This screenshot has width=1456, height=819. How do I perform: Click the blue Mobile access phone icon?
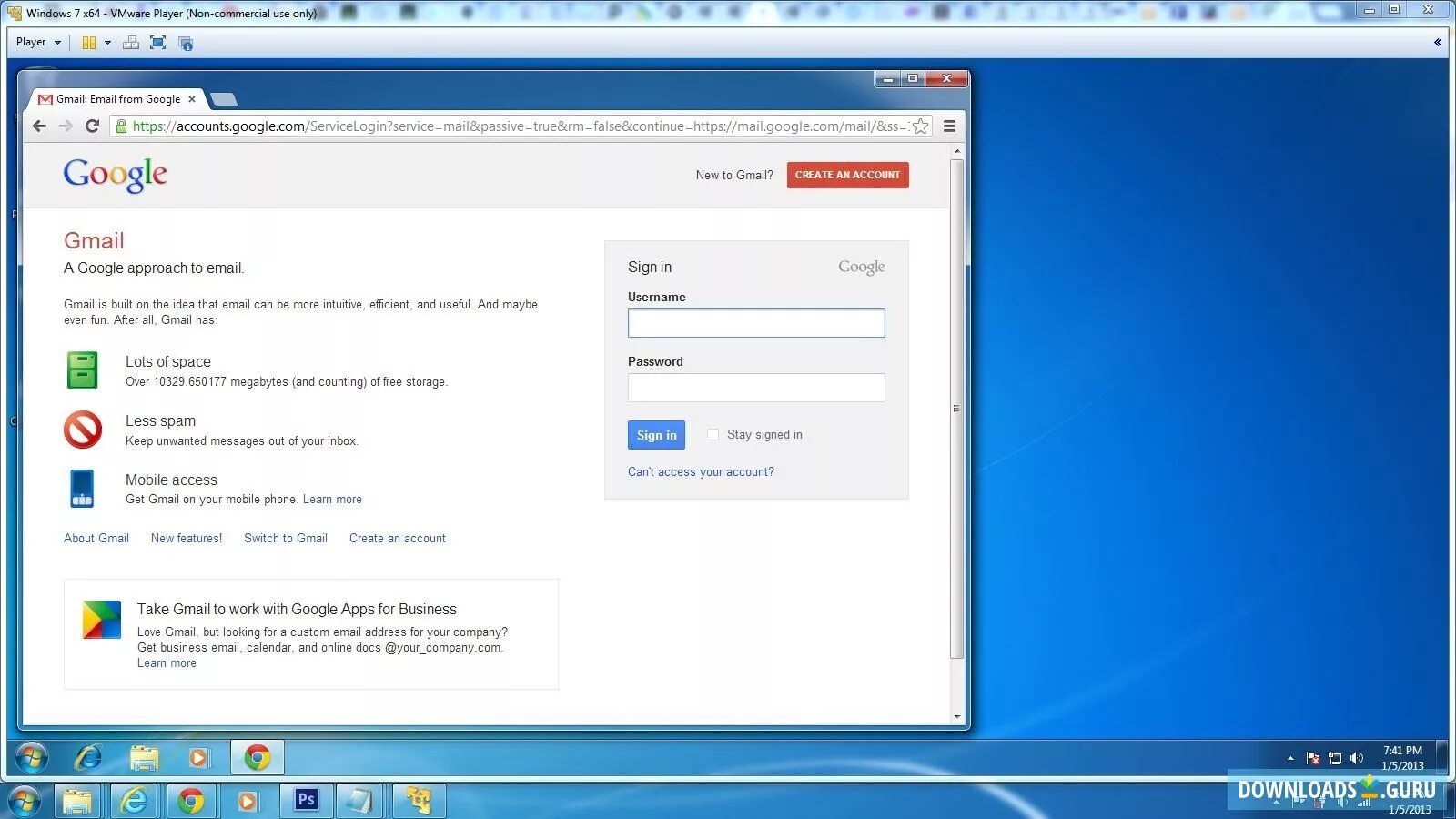(82, 489)
